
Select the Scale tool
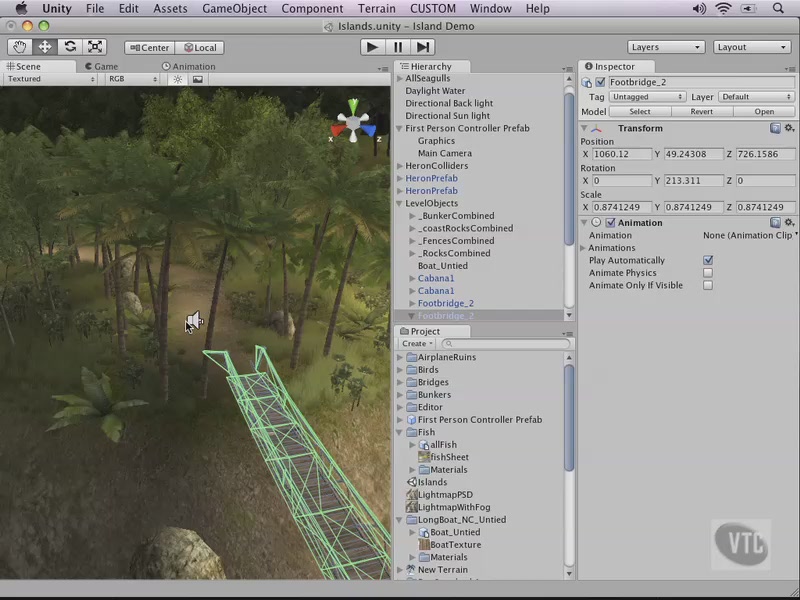pyautogui.click(x=95, y=47)
